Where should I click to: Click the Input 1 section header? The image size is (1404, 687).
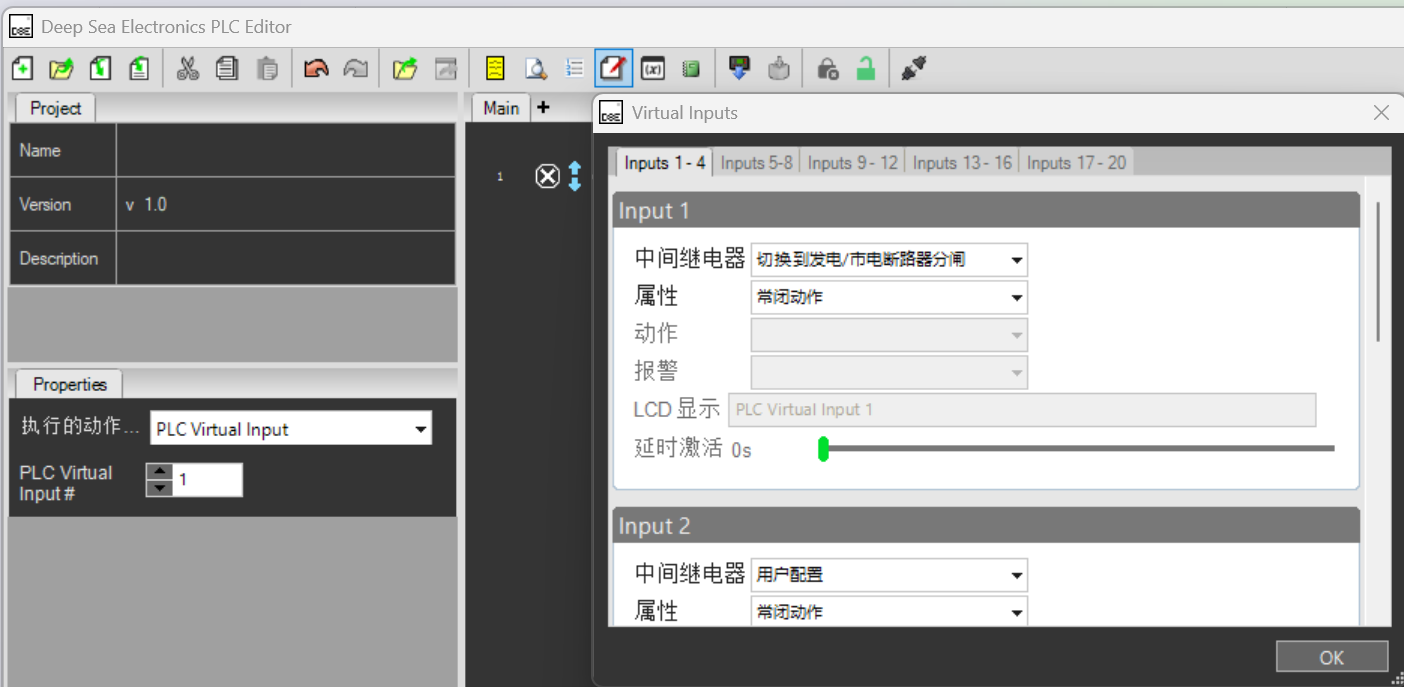coord(986,211)
